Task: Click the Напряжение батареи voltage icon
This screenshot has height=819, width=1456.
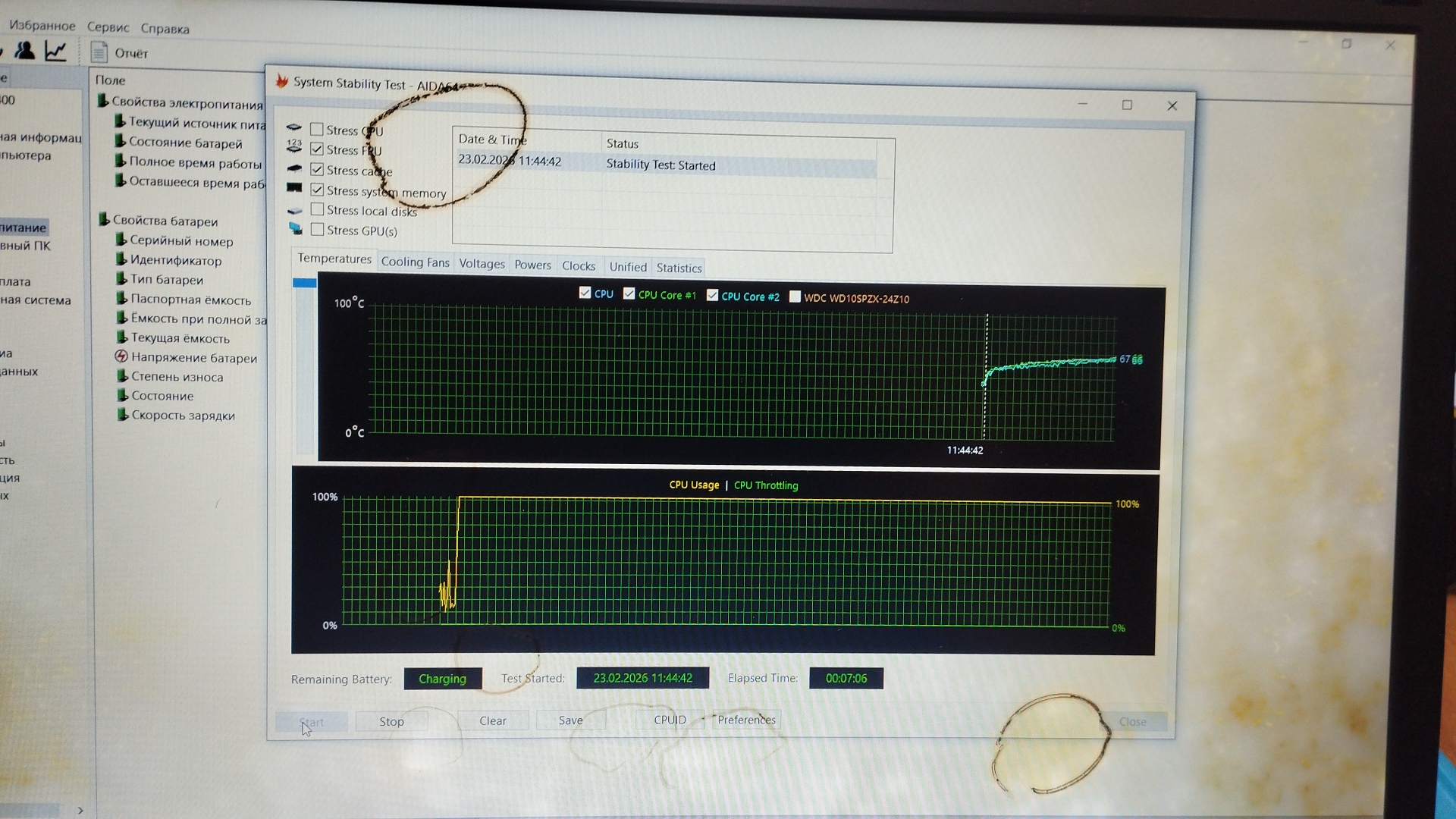Action: click(121, 356)
